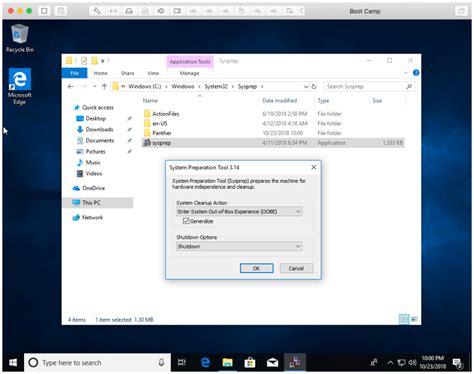Click the hard disk icon in VM toolbar
This screenshot has height=374, width=474.
129,11
